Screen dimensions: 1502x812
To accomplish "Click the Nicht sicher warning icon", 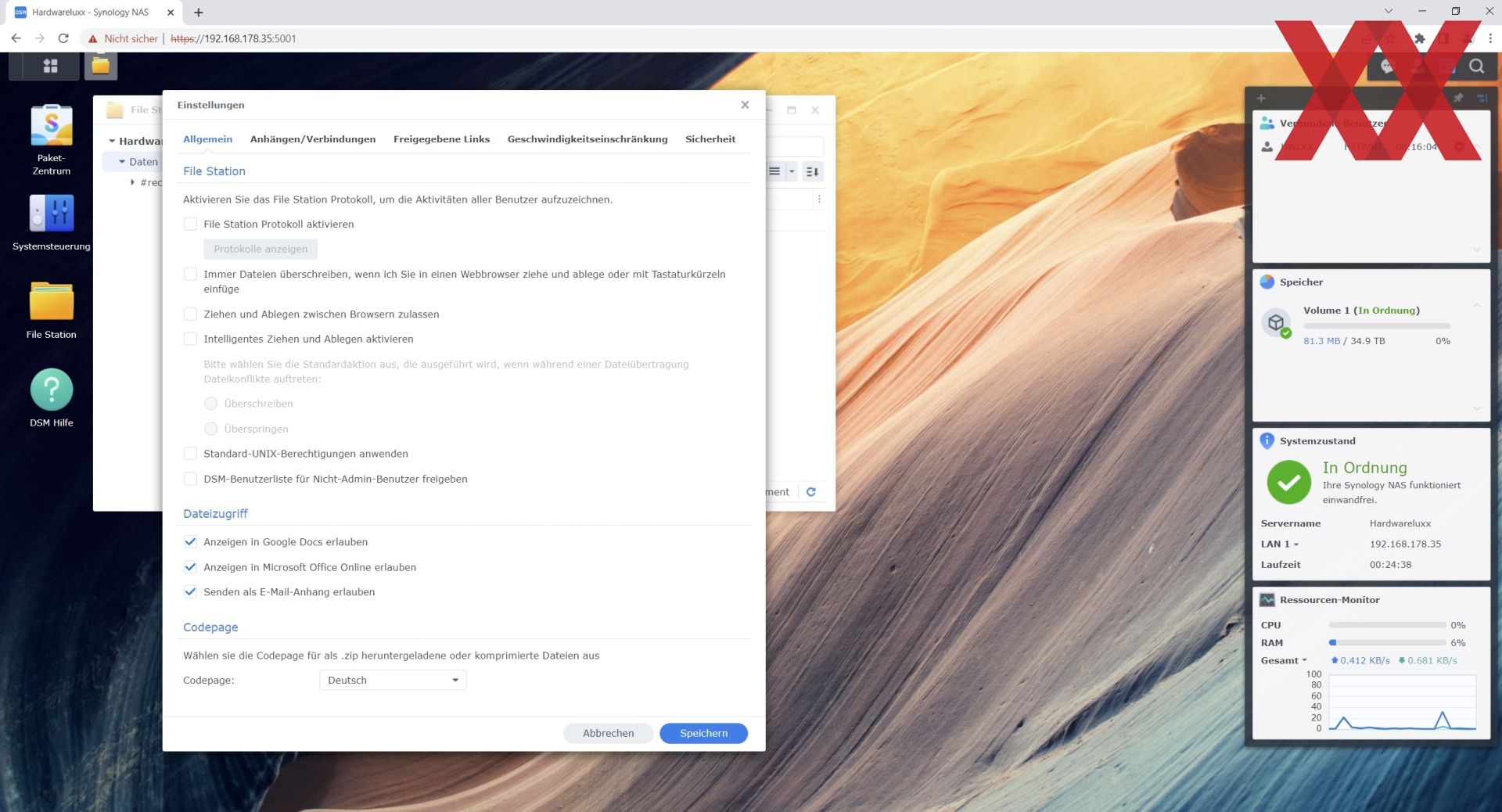I will click(x=93, y=38).
